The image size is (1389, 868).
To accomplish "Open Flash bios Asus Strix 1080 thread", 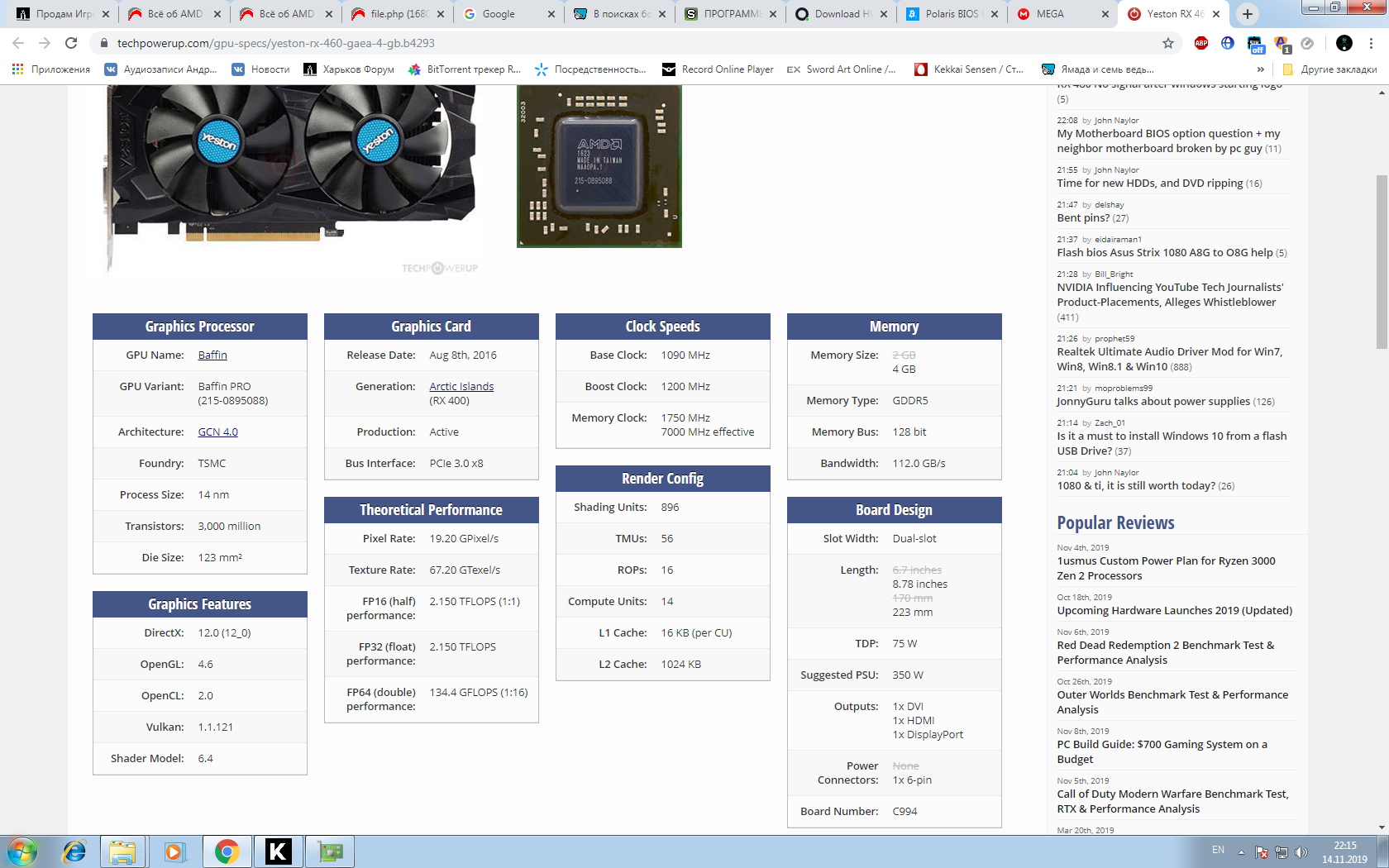I will [x=1164, y=253].
